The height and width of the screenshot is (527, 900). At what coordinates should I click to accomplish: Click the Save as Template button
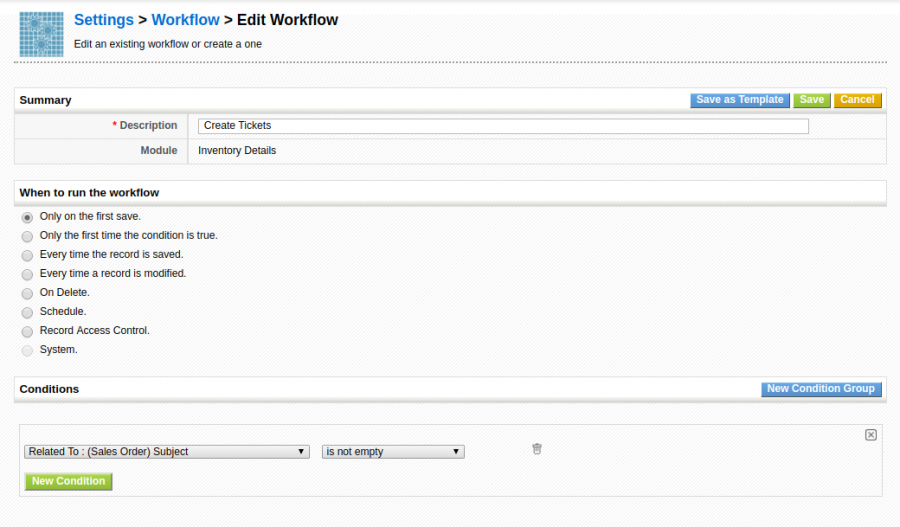click(x=739, y=100)
